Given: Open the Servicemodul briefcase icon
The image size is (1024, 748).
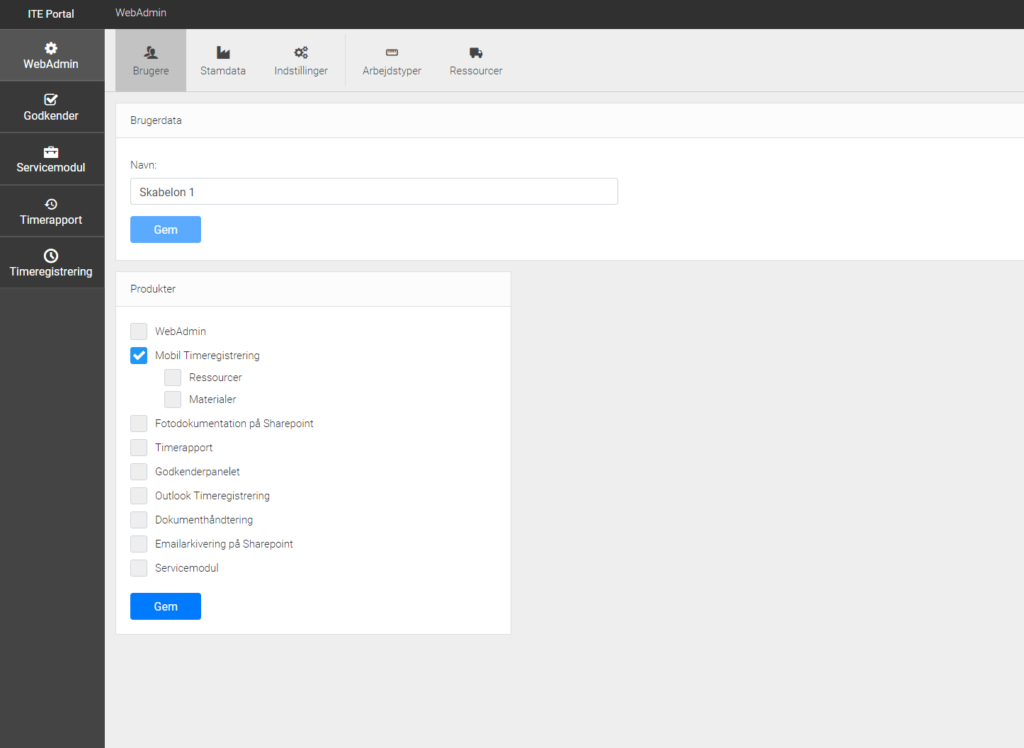Looking at the screenshot, I should (51, 152).
